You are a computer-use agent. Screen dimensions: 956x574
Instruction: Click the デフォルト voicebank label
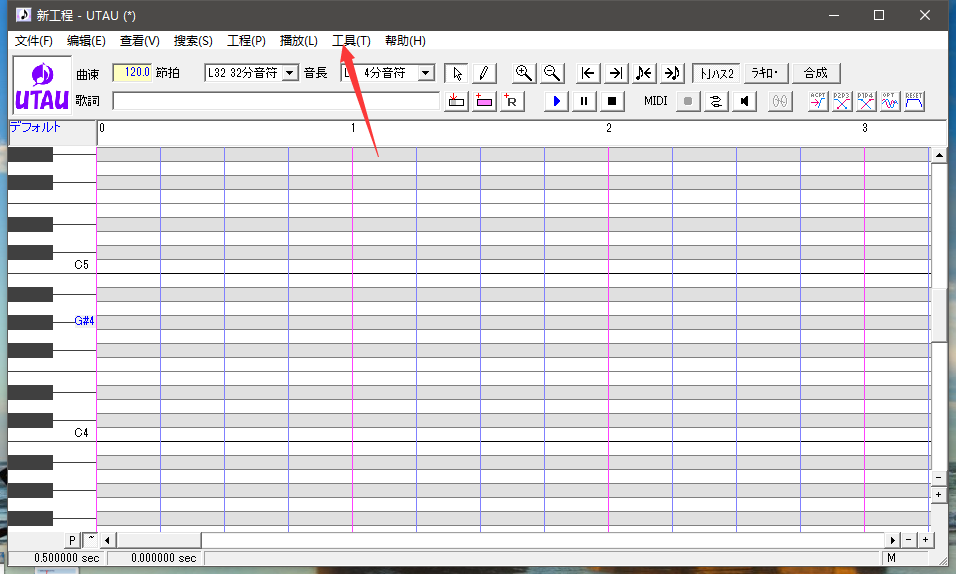35,127
